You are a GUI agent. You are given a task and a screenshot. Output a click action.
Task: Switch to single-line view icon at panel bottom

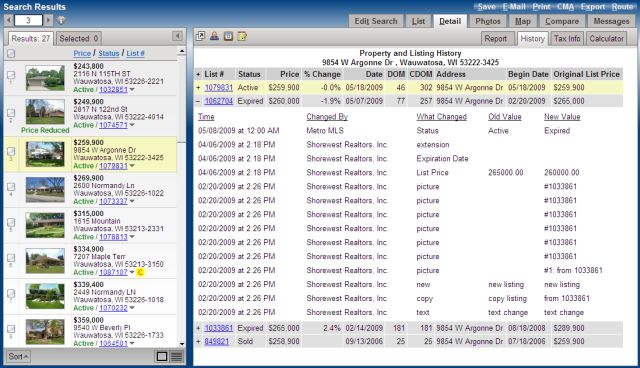[162, 357]
